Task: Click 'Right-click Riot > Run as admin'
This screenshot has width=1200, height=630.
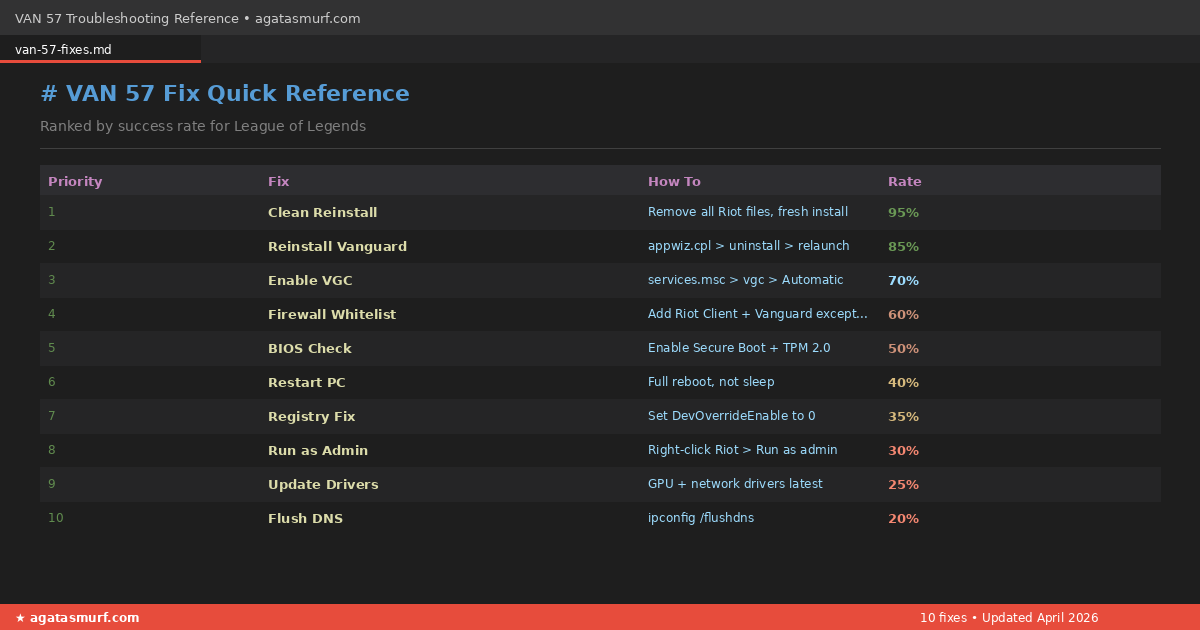Action: (743, 450)
